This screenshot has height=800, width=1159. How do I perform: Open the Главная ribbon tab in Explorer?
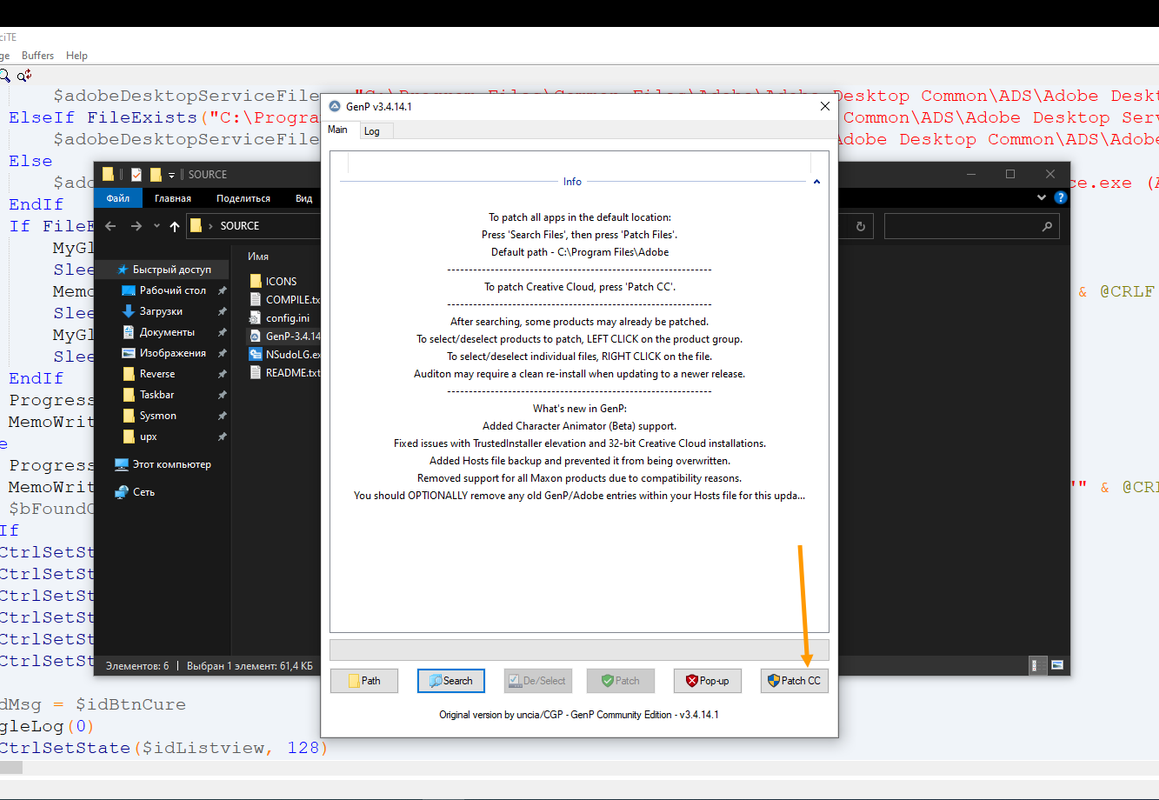tap(173, 198)
